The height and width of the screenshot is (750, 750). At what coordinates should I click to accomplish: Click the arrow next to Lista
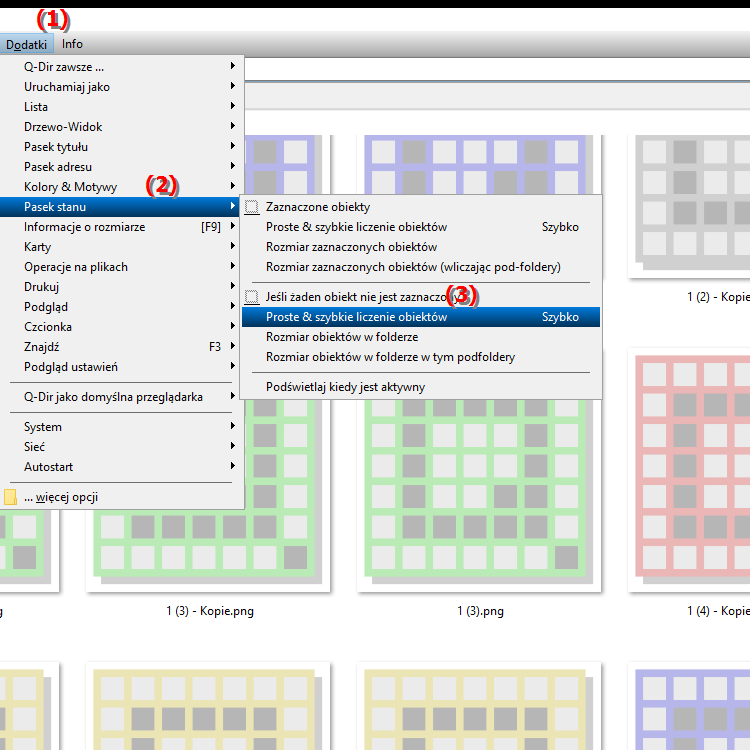(233, 106)
